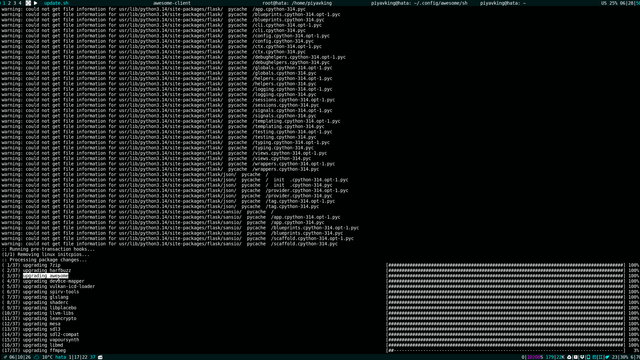Image resolution: width=640 pixels, height=360 pixels.
Task: Switch to workspace tag 2
Action: click(x=9, y=3)
